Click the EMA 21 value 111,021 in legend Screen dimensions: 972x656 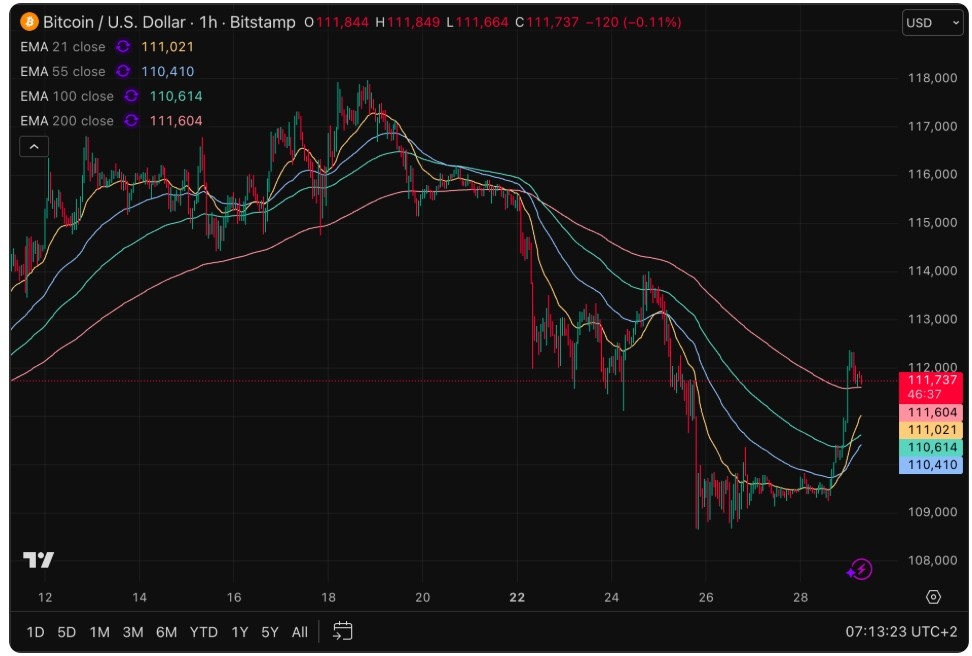click(167, 47)
